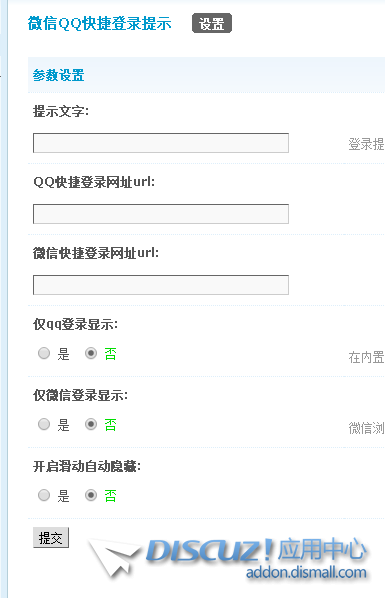Click the 是 label under 仅微信登录显示
This screenshot has width=385, height=598.
[x=63, y=425]
